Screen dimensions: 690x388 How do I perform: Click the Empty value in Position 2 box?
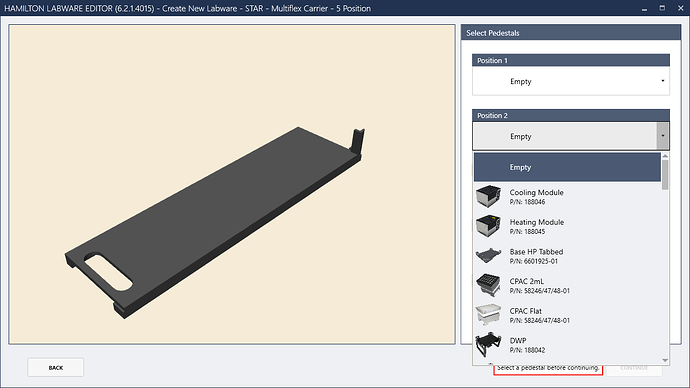click(521, 136)
